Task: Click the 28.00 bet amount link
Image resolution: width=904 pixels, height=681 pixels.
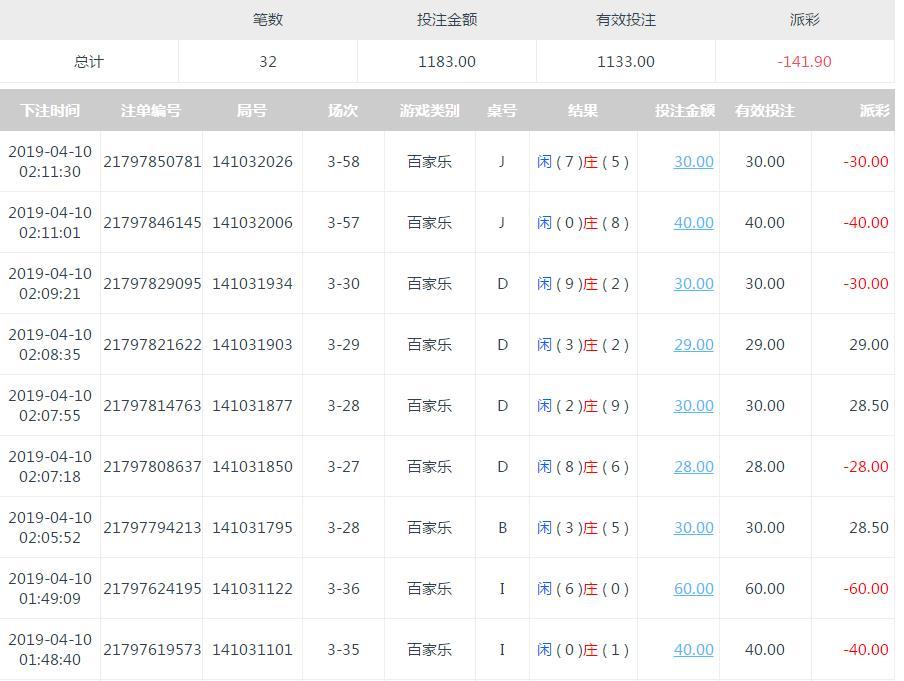Action: coord(694,466)
